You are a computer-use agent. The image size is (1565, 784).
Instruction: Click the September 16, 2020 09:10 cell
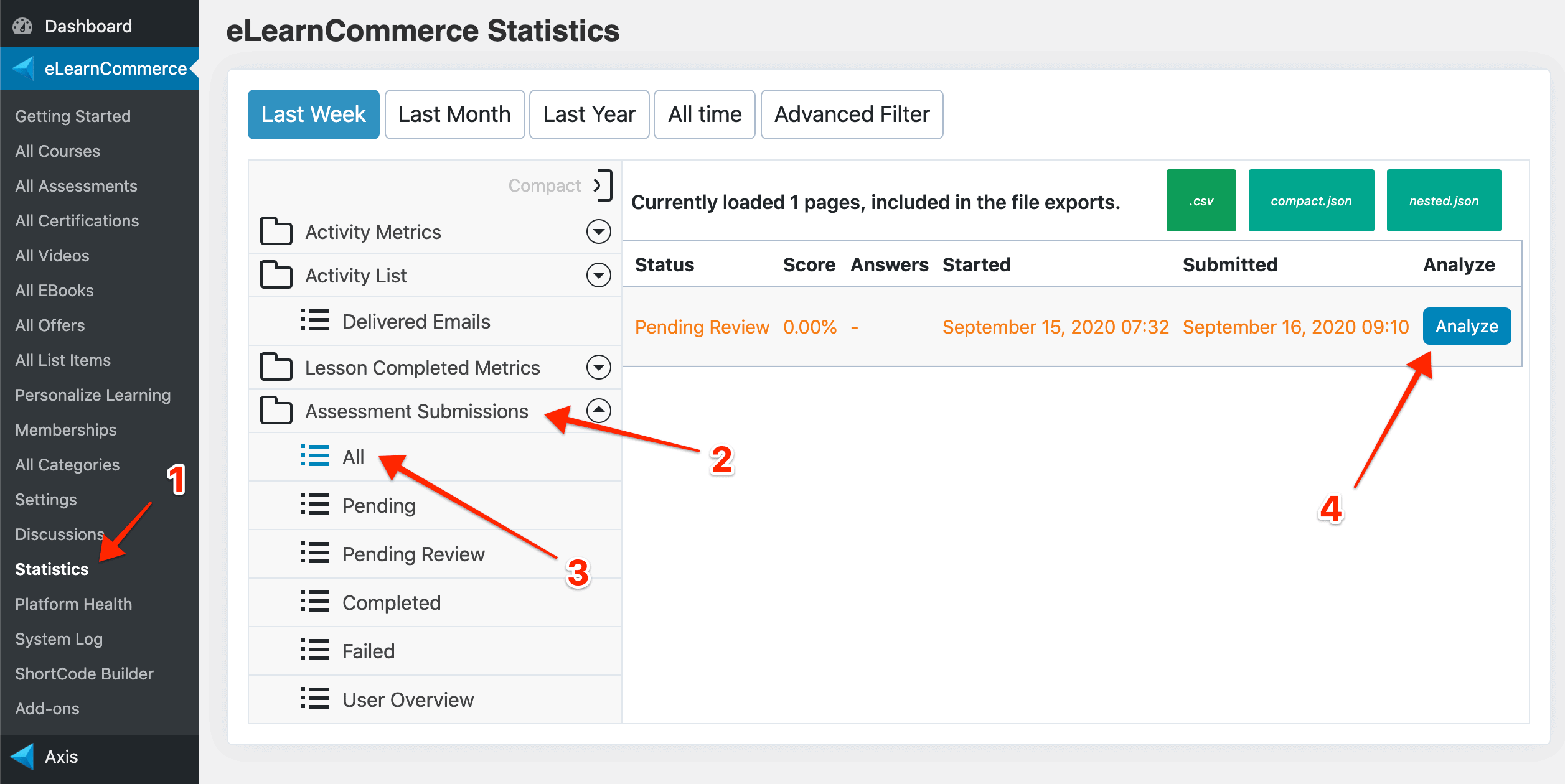(1295, 327)
